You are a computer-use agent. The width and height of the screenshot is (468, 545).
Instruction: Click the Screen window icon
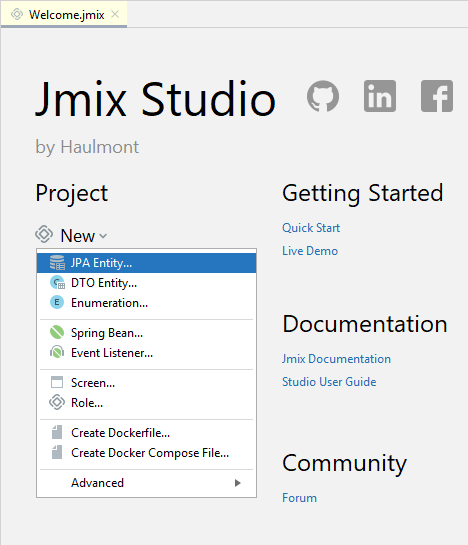coord(57,382)
